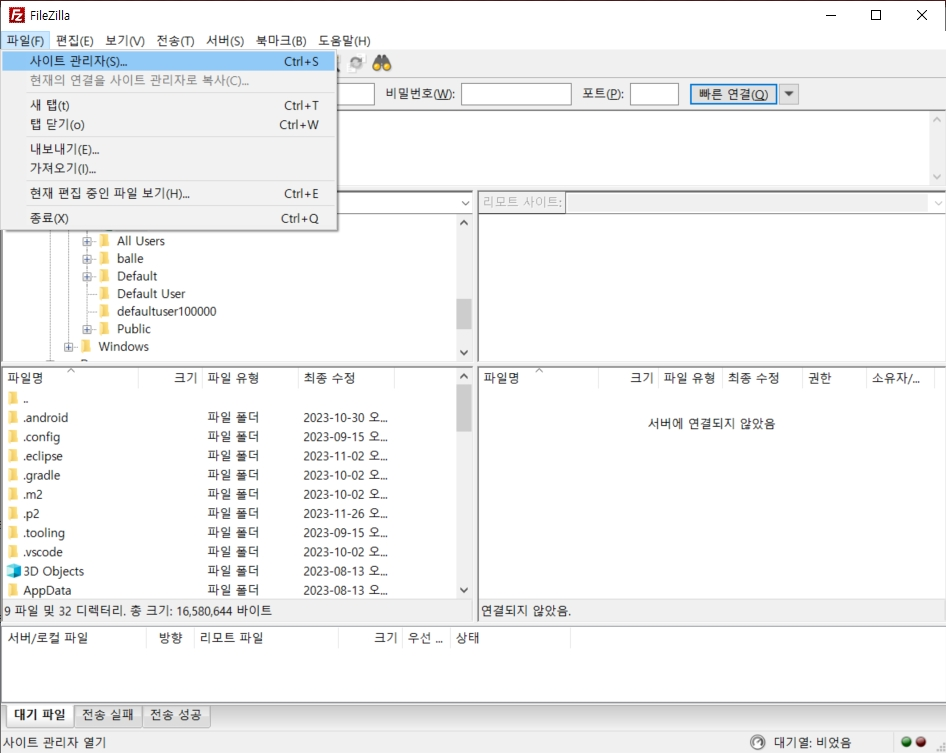Open the 전송(T) menu
This screenshot has height=753, width=946.
[176, 40]
